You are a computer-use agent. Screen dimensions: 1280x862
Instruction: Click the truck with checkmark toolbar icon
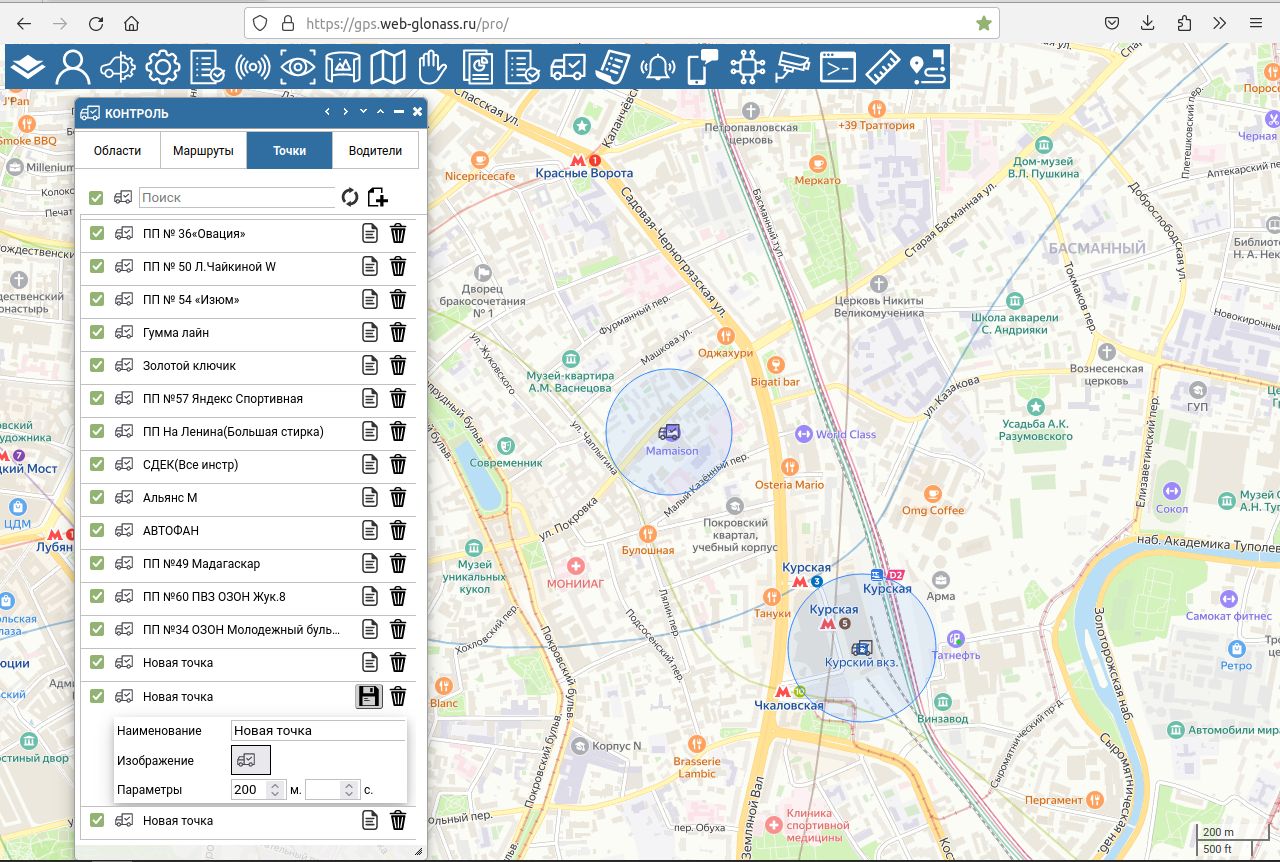click(x=568, y=67)
